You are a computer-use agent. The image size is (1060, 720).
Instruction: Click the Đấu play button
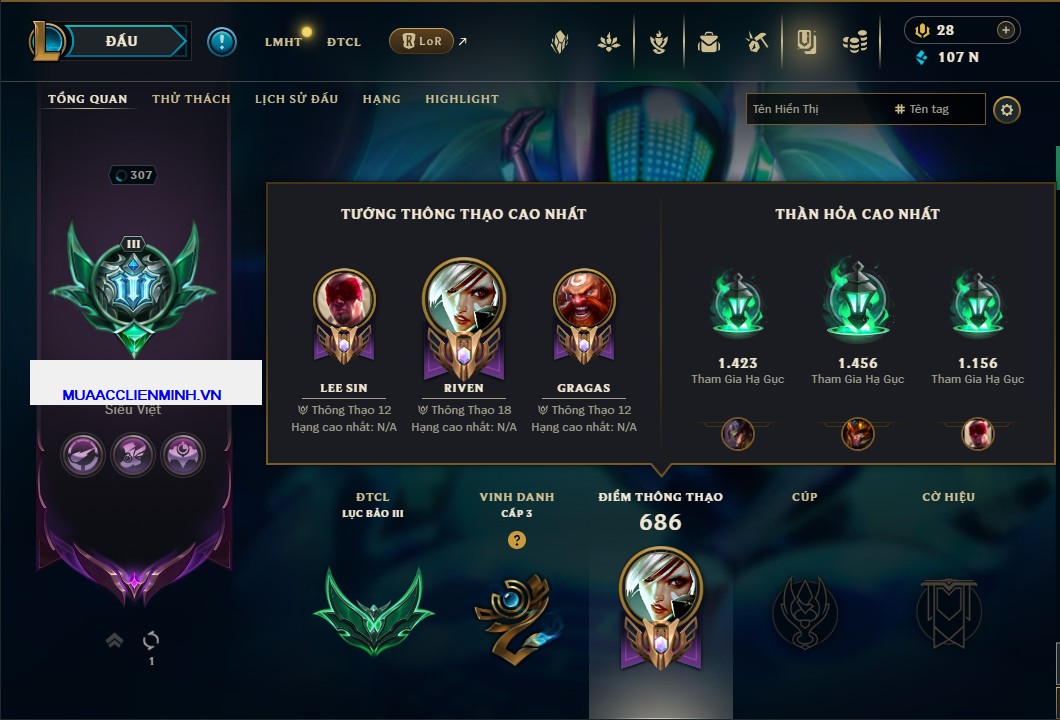[122, 41]
